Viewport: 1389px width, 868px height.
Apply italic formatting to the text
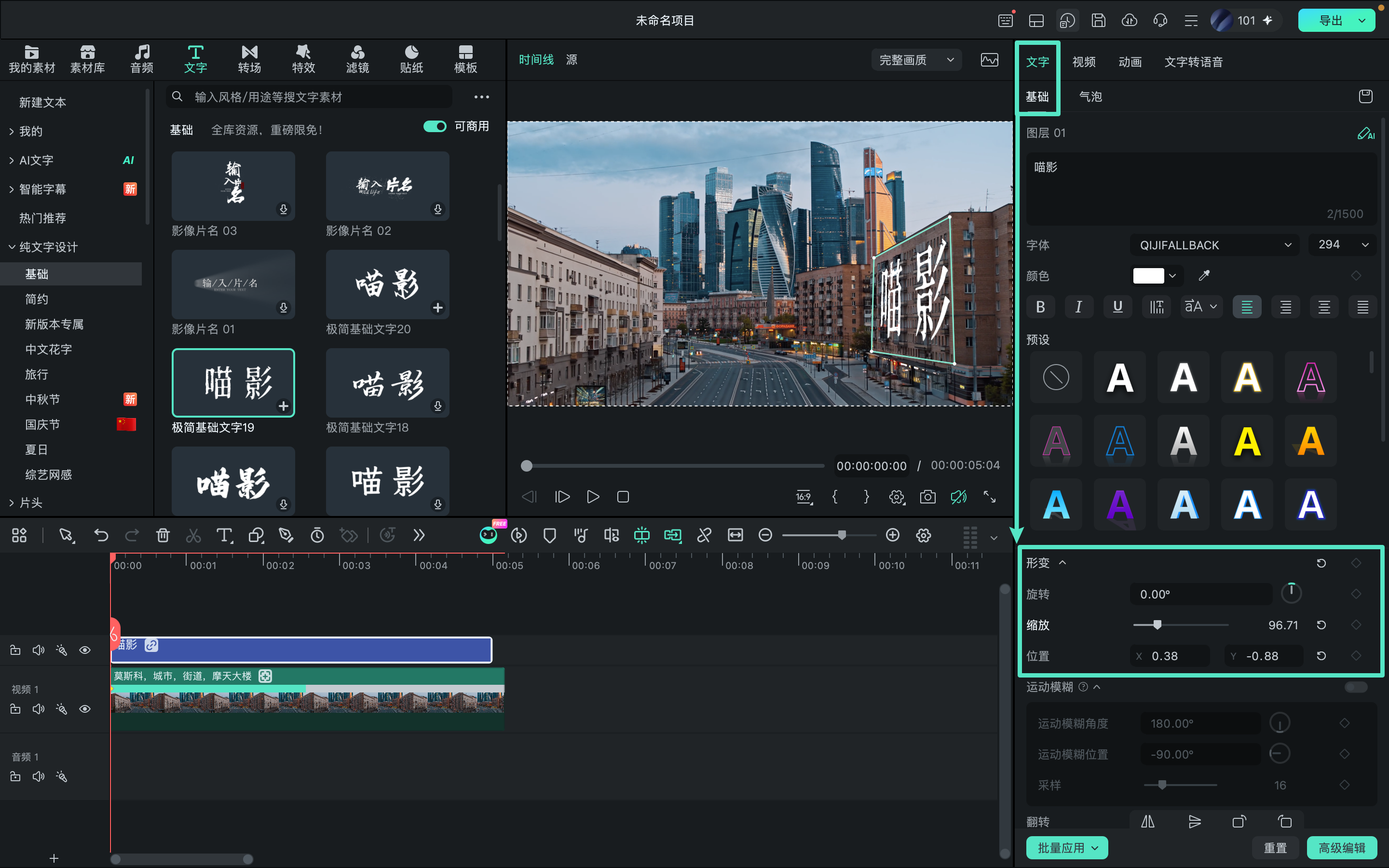click(1078, 307)
